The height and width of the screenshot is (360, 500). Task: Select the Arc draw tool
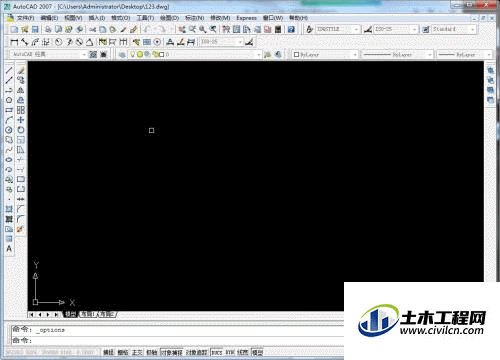9,120
